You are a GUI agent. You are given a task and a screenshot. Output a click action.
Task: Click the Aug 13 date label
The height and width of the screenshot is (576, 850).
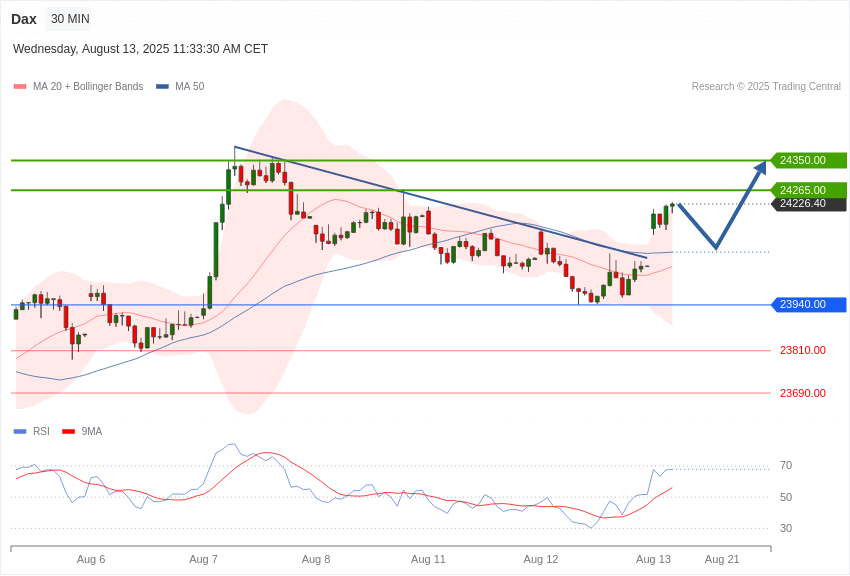[x=653, y=560]
